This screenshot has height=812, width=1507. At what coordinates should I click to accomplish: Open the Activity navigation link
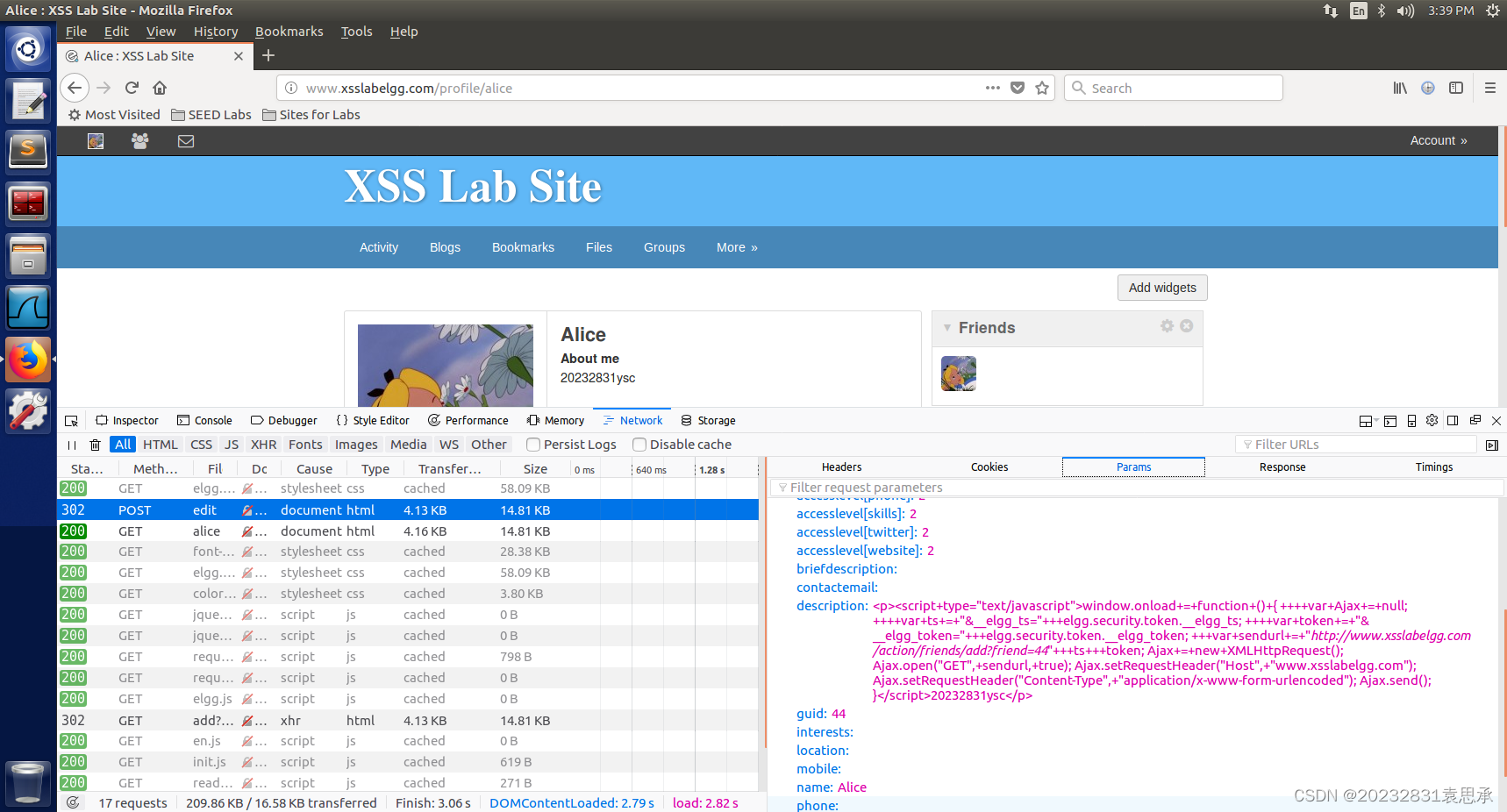pos(379,247)
